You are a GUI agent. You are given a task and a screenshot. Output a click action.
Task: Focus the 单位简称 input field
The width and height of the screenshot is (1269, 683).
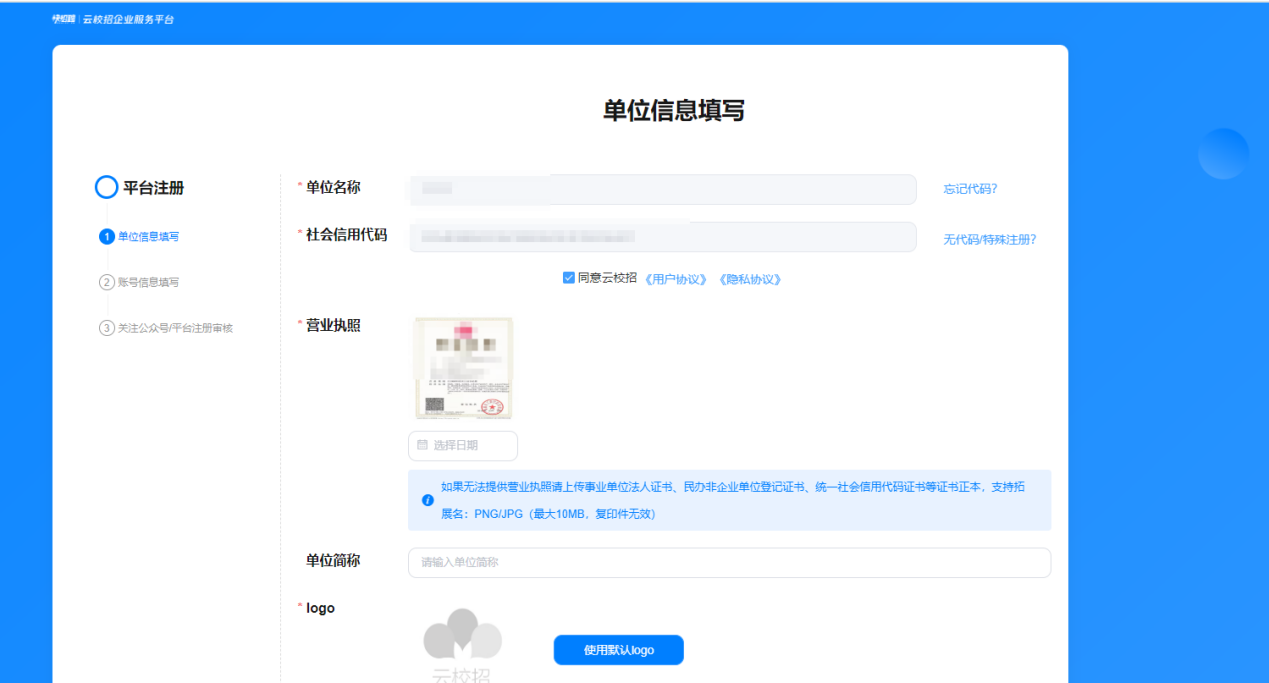(729, 563)
